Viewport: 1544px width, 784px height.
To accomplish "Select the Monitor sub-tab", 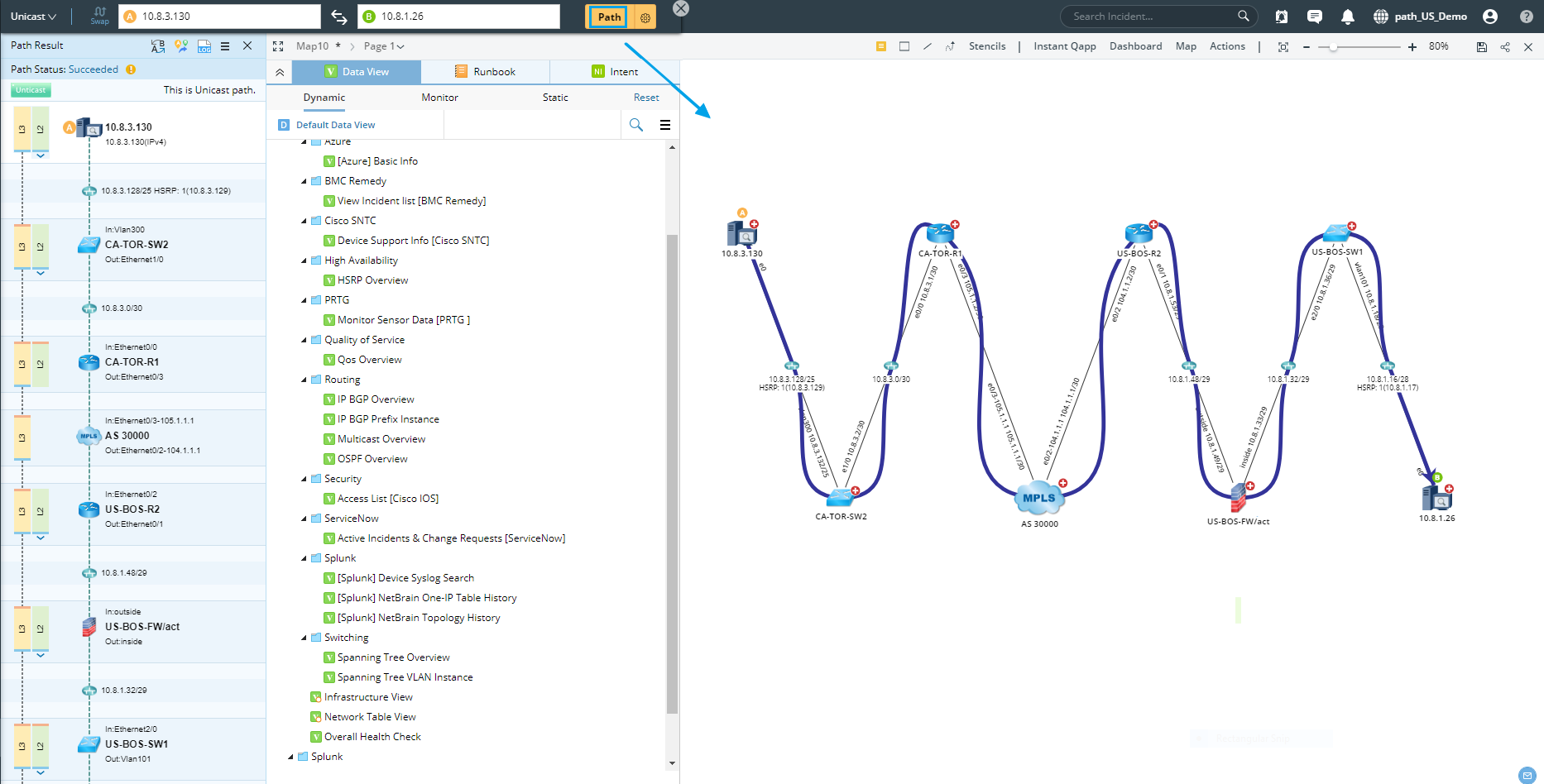I will click(439, 98).
